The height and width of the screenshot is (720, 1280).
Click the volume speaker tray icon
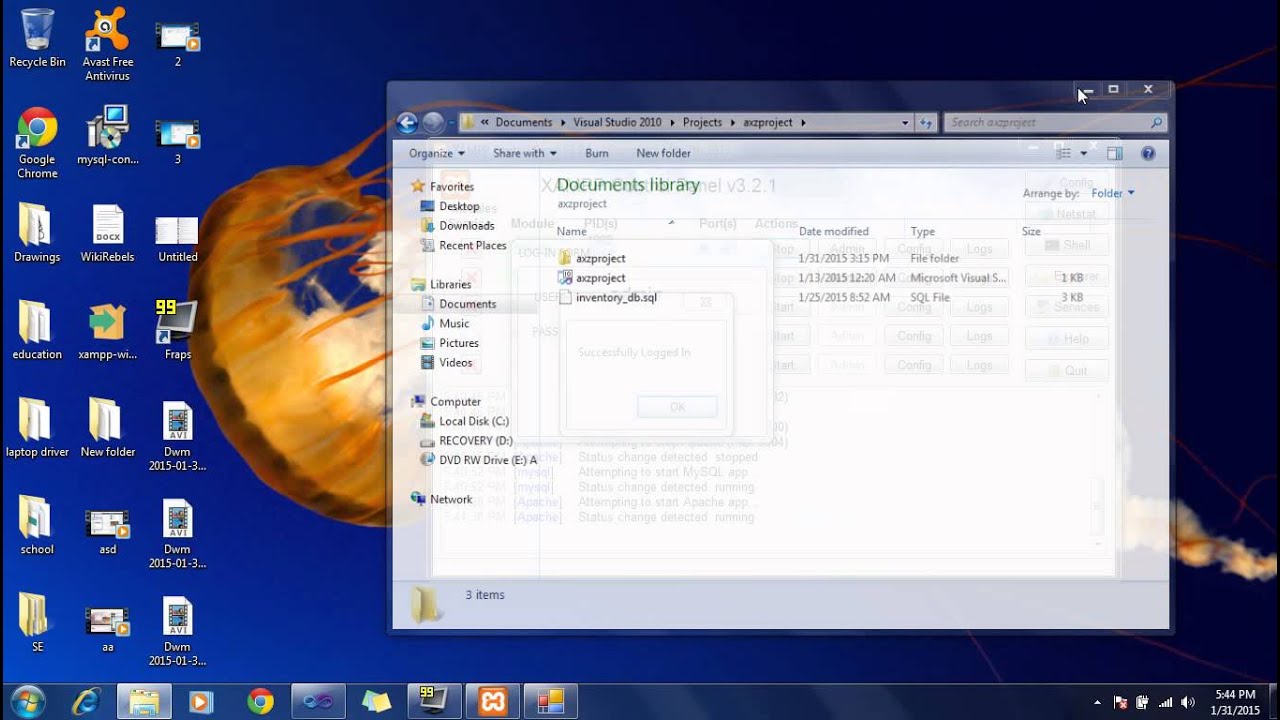(1188, 702)
